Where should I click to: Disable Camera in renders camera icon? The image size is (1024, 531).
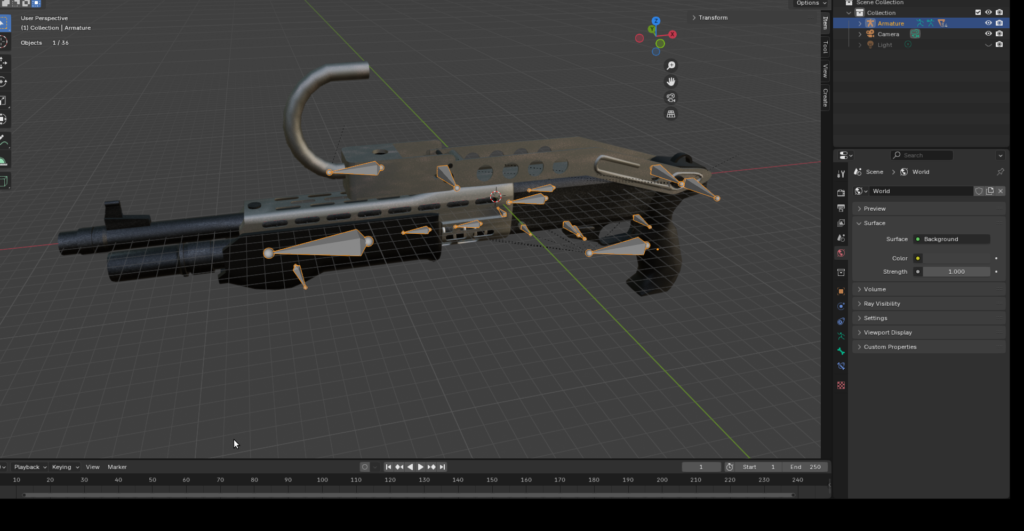click(999, 34)
